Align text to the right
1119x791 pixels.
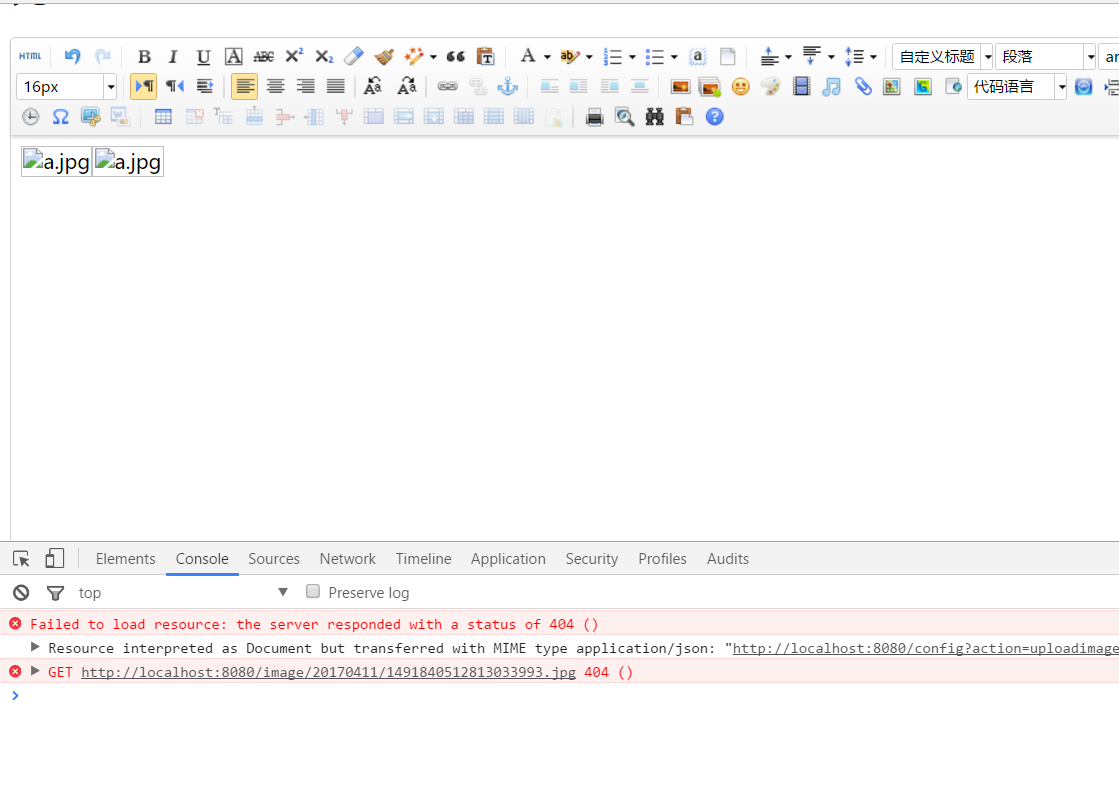[305, 86]
